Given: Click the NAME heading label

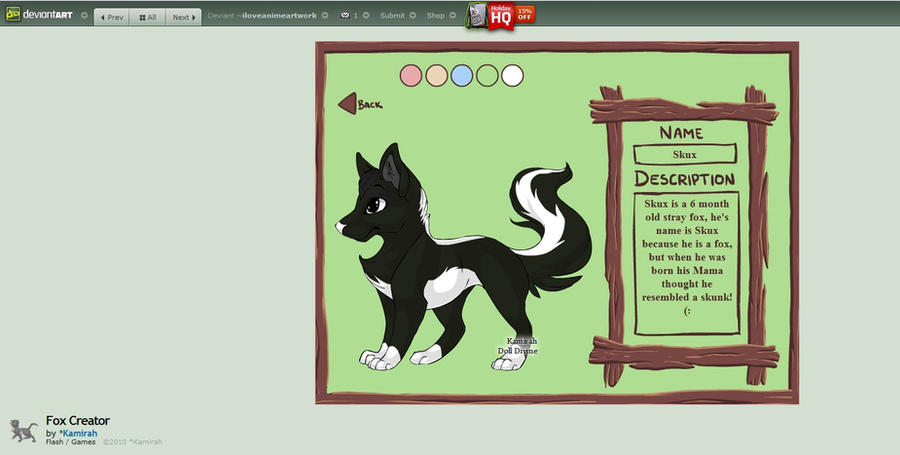Looking at the screenshot, I should click(x=681, y=133).
